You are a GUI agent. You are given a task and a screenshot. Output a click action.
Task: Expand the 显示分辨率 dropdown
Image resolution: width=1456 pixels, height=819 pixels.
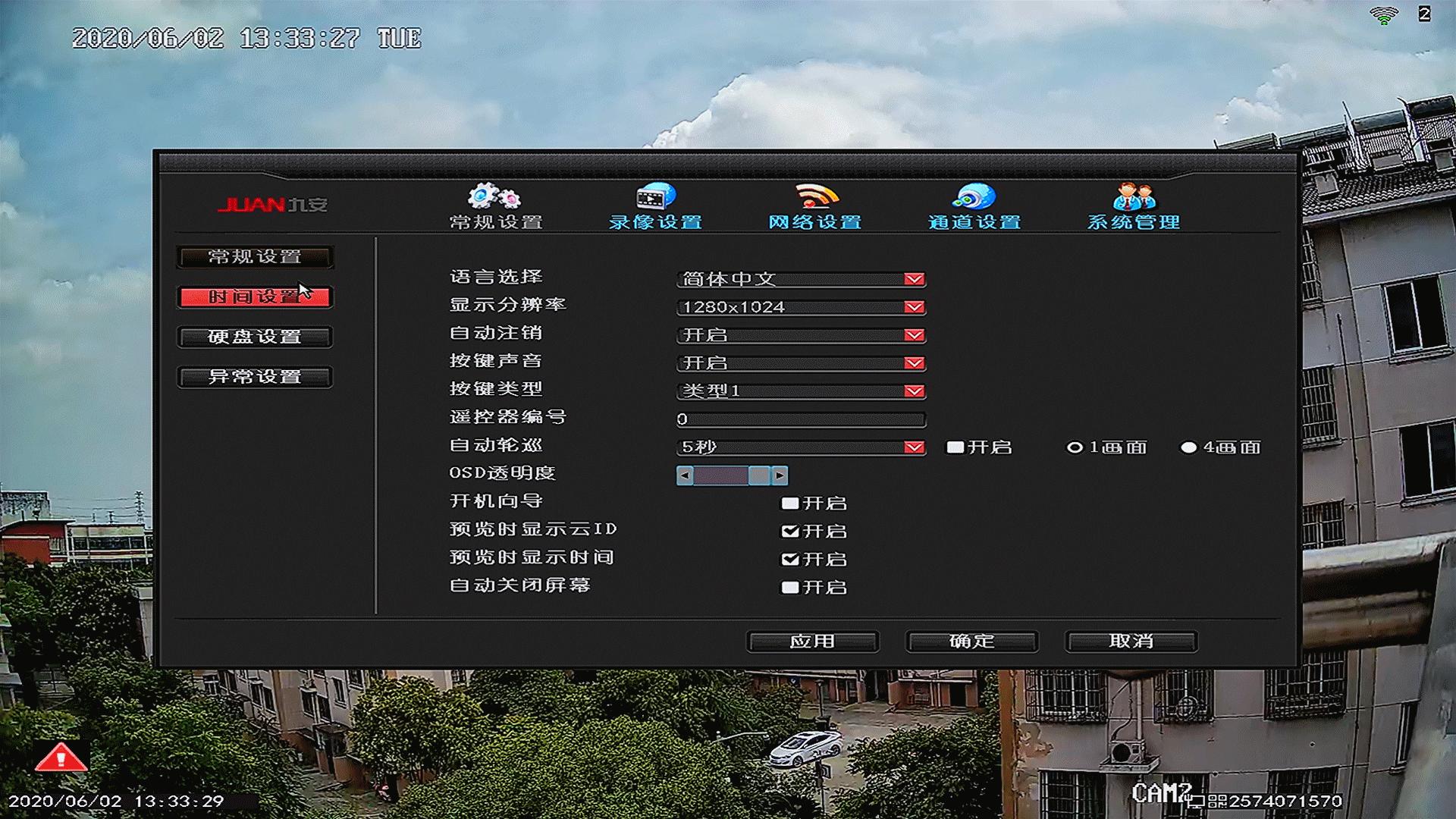pos(913,307)
